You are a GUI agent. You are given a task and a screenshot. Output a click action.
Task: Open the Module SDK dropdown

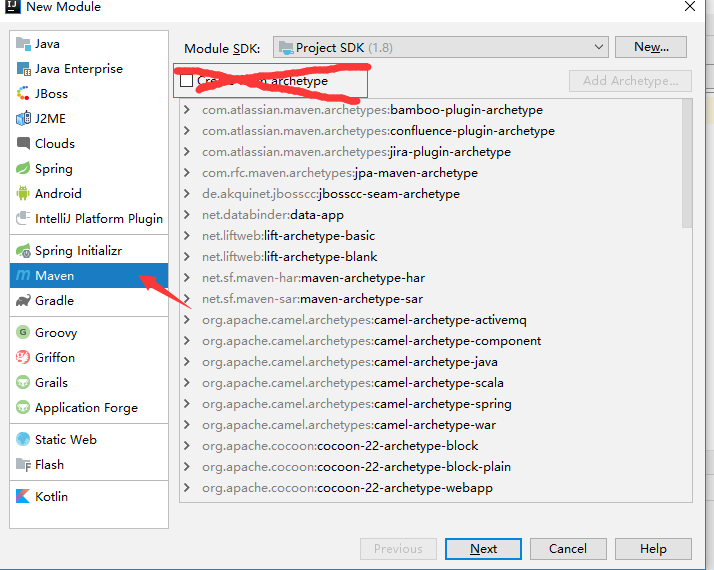440,47
